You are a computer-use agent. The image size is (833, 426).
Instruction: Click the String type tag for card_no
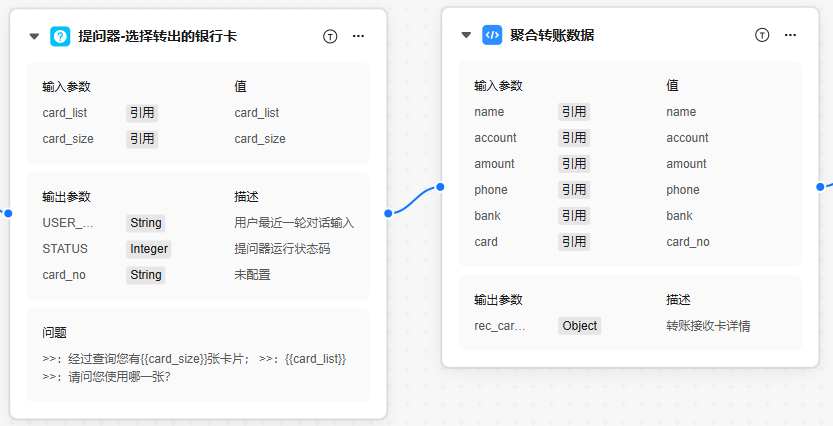146,275
